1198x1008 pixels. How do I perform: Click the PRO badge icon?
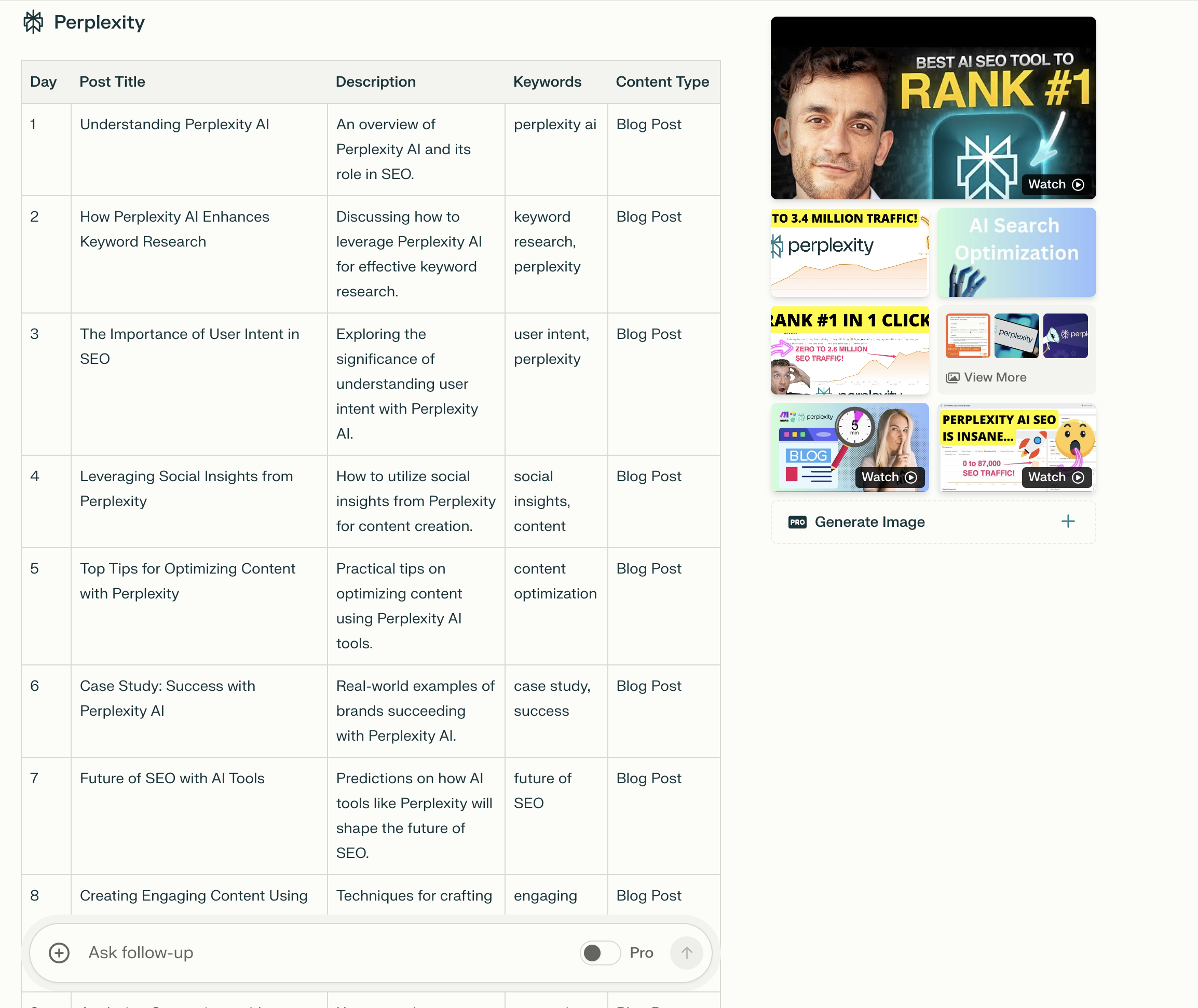[x=797, y=522]
